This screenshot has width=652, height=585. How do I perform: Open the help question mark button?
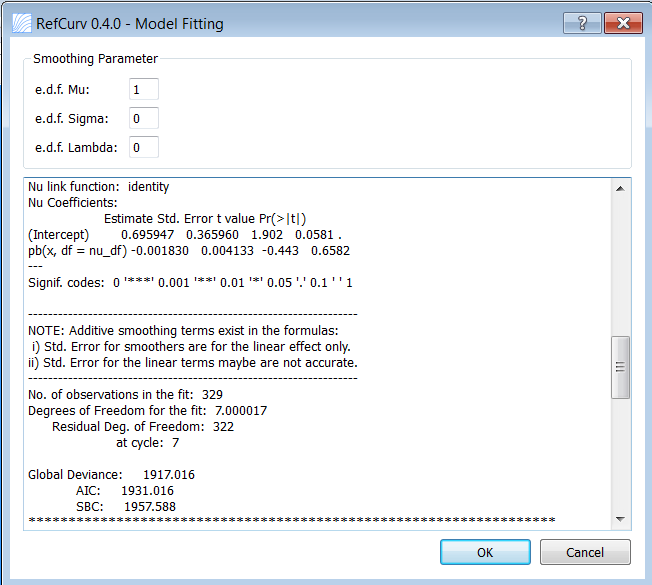[582, 23]
